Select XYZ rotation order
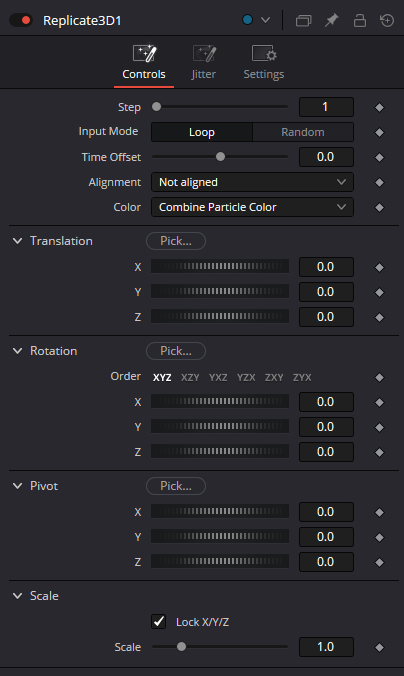Viewport: 404px width, 676px height. tap(162, 377)
